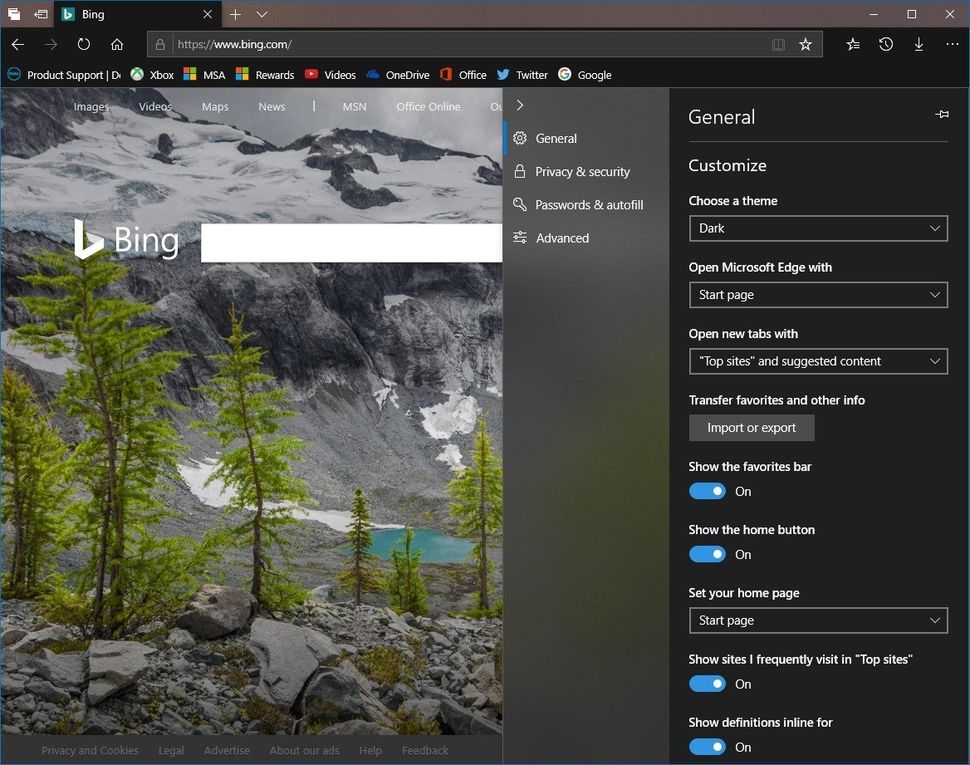Open Bing Images from the navigation bar
The image size is (970, 765).
(90, 106)
